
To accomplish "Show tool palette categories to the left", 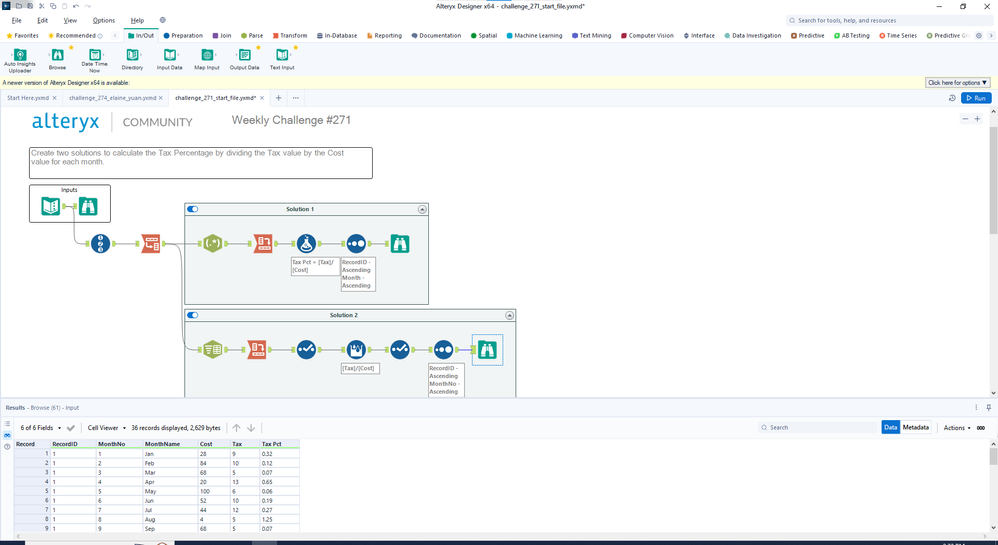I will (115, 36).
